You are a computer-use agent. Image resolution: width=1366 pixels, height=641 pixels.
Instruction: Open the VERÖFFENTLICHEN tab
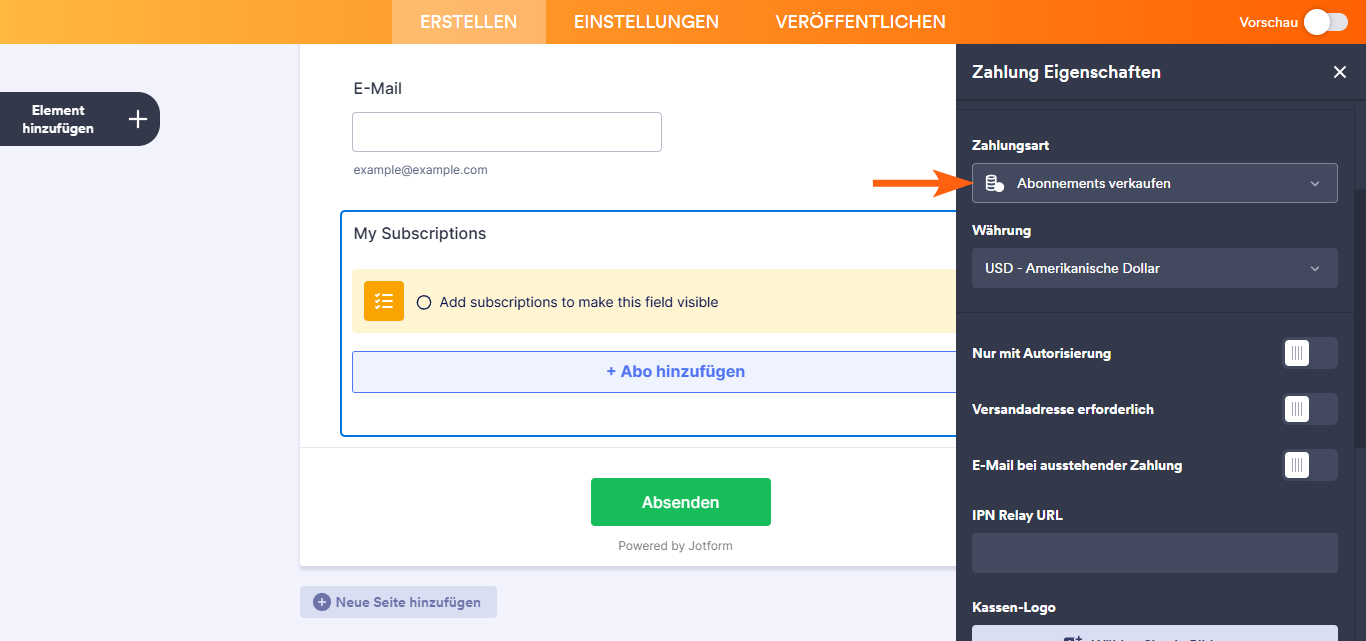point(860,21)
